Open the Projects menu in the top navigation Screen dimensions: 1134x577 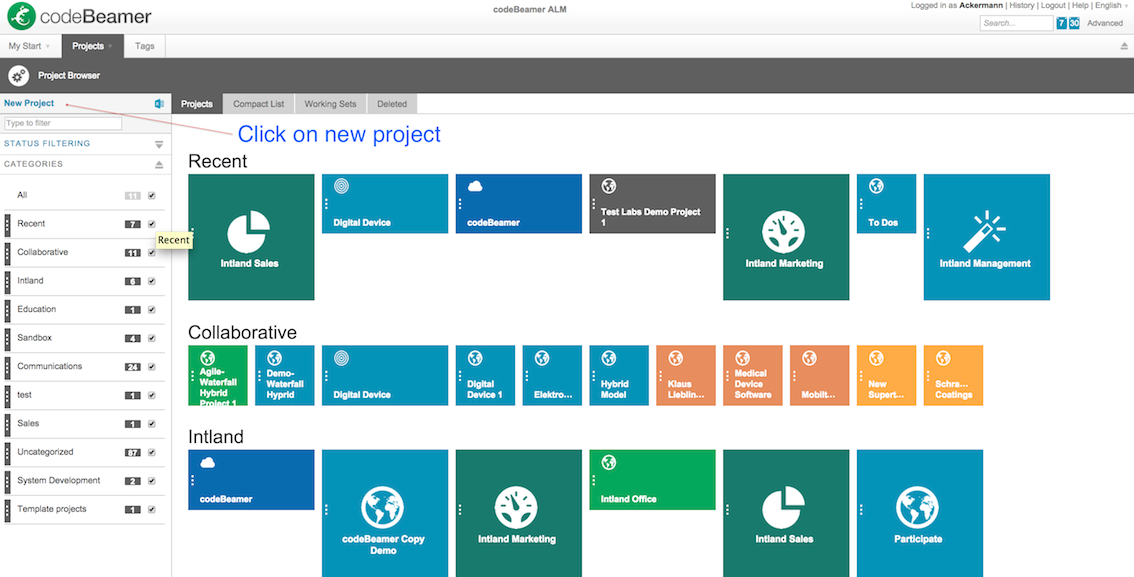(93, 46)
